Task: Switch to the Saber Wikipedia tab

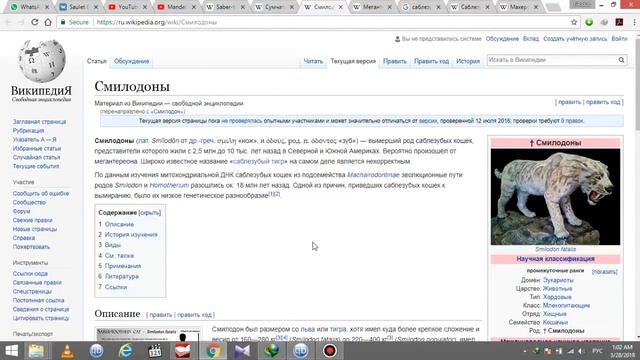Action: tap(226, 7)
